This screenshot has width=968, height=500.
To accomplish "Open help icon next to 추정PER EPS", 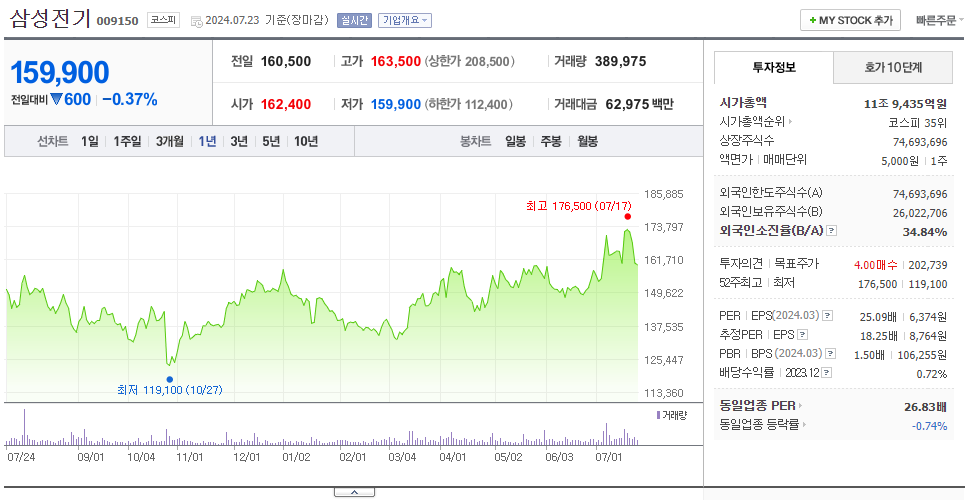I will click(802, 335).
